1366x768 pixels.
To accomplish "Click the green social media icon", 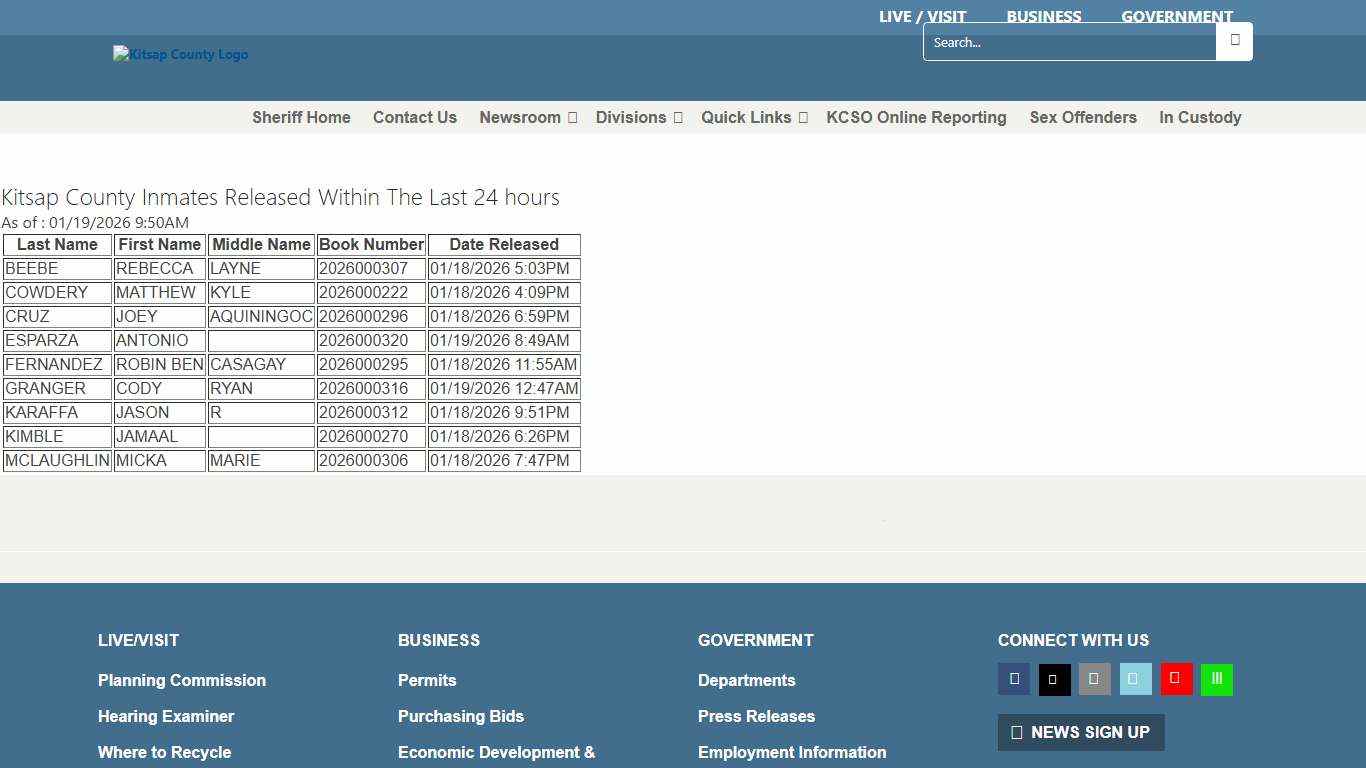I will pyautogui.click(x=1216, y=679).
